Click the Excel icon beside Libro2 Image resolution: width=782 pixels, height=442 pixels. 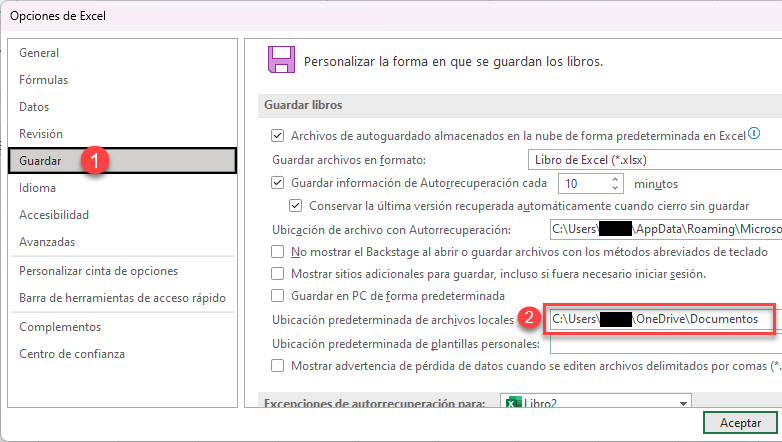click(x=513, y=403)
